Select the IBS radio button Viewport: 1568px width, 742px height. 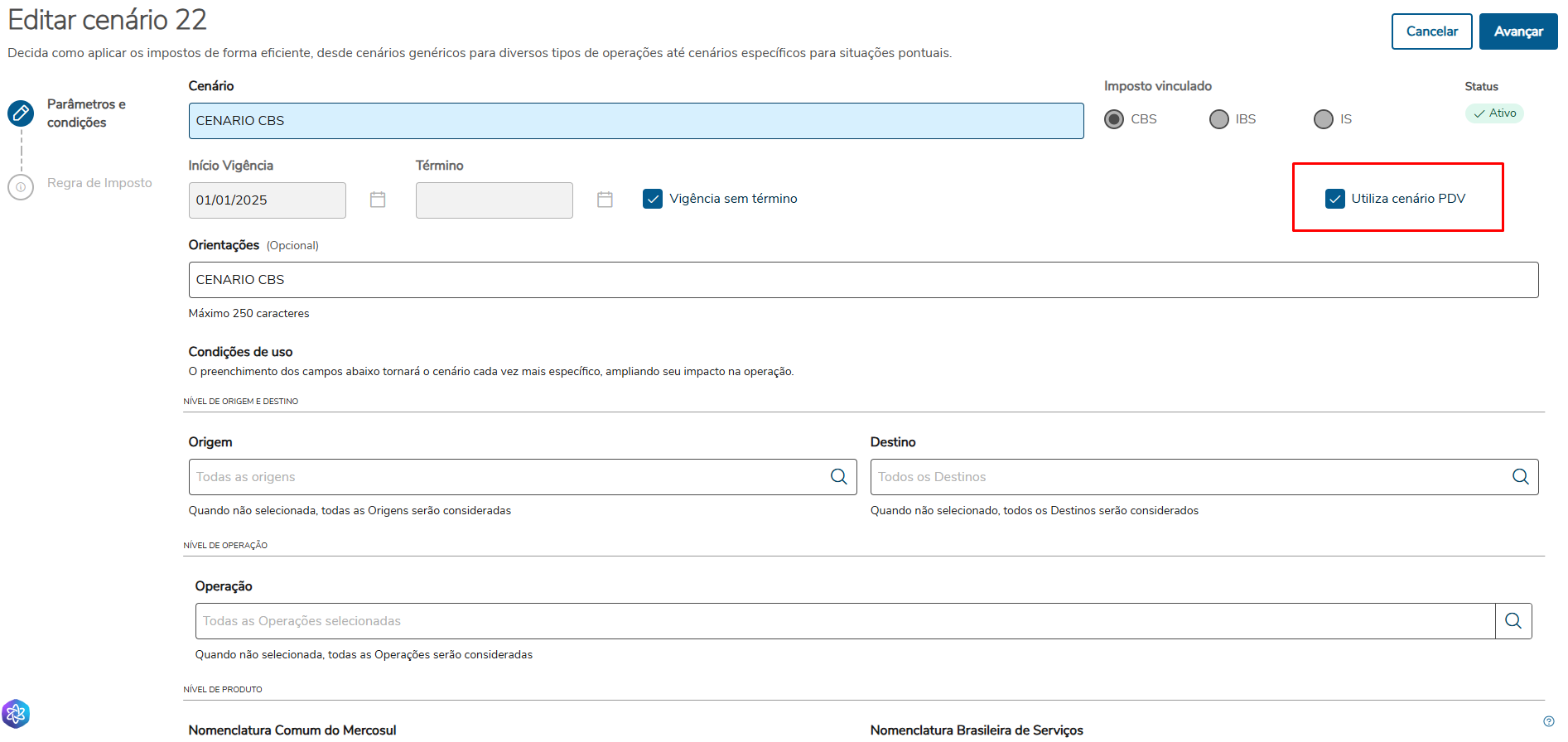(x=1218, y=119)
